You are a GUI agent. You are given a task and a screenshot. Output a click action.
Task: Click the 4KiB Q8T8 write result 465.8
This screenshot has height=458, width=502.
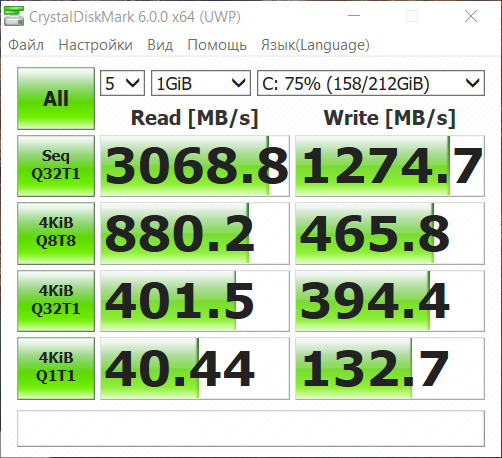coord(390,233)
